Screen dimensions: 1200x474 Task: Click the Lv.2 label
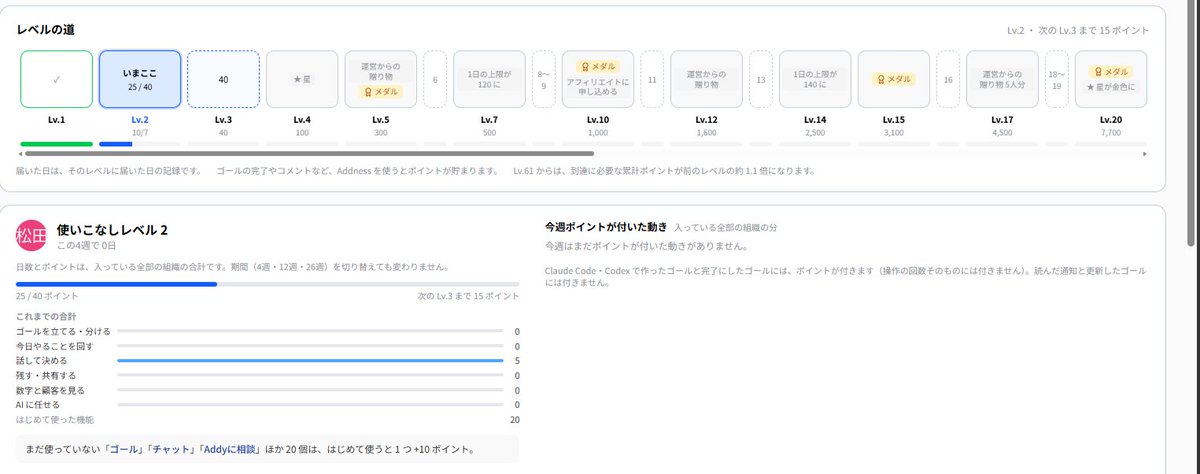(x=140, y=119)
